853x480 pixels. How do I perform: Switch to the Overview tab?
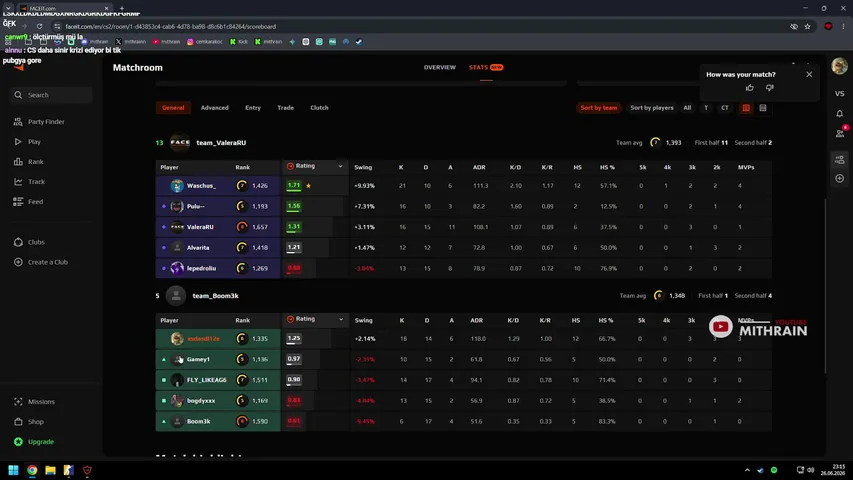click(440, 67)
